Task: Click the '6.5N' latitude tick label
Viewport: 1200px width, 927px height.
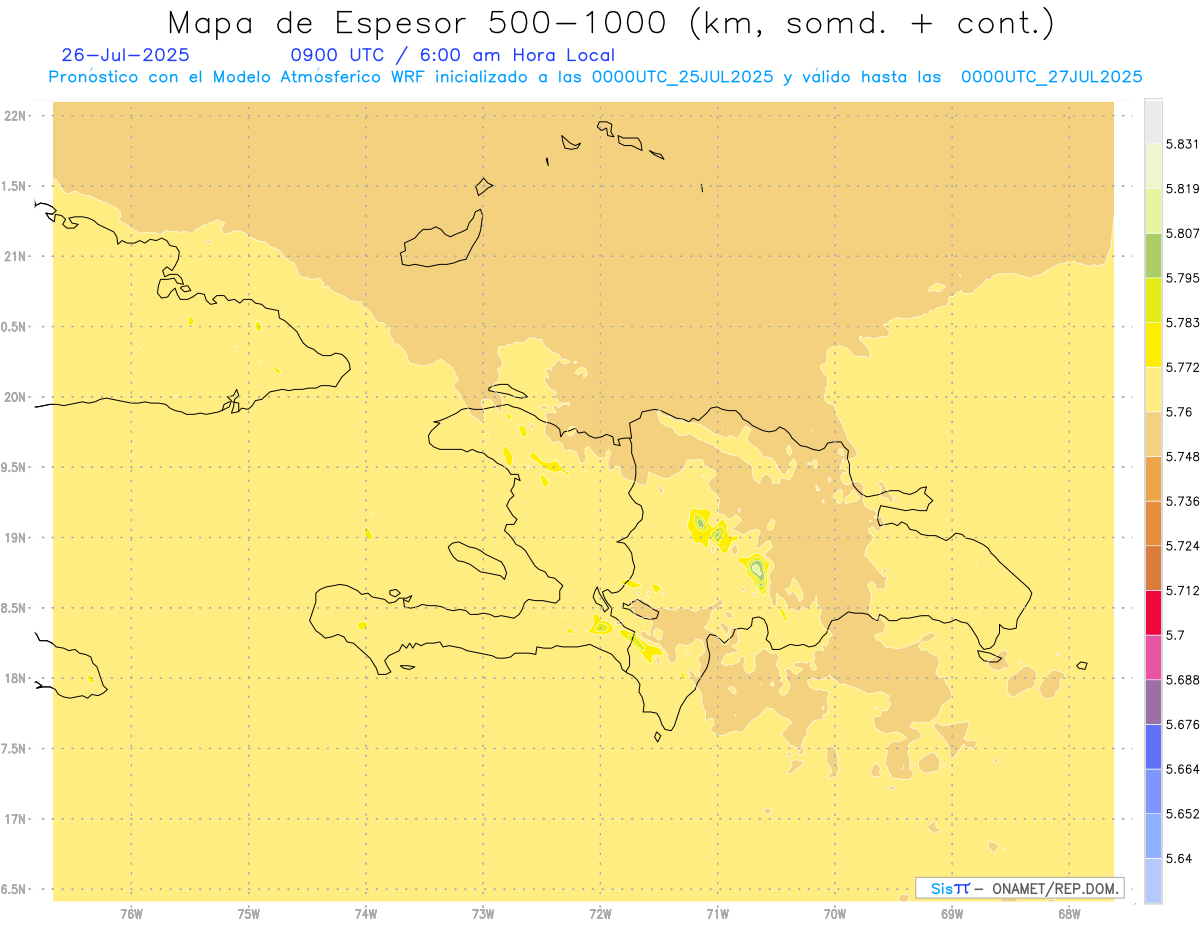Action: (15, 889)
